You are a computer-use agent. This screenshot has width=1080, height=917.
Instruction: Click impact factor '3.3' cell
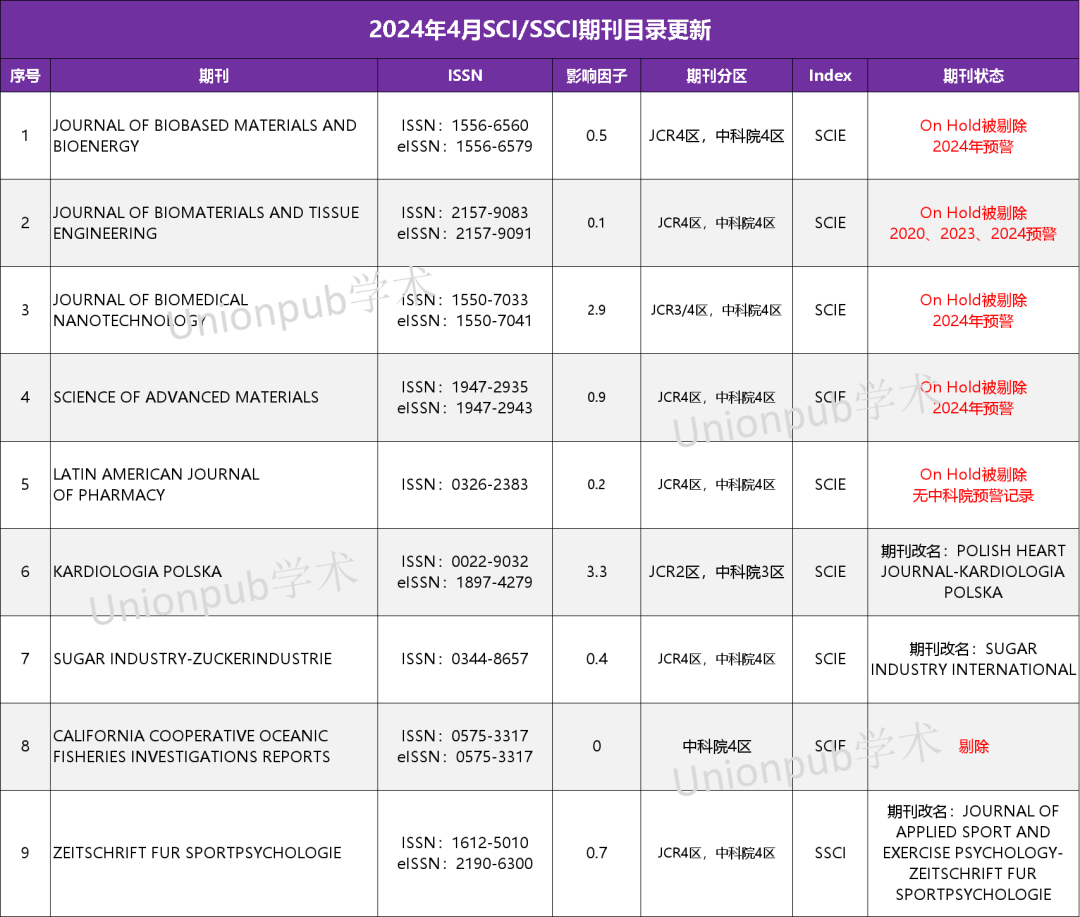click(596, 572)
